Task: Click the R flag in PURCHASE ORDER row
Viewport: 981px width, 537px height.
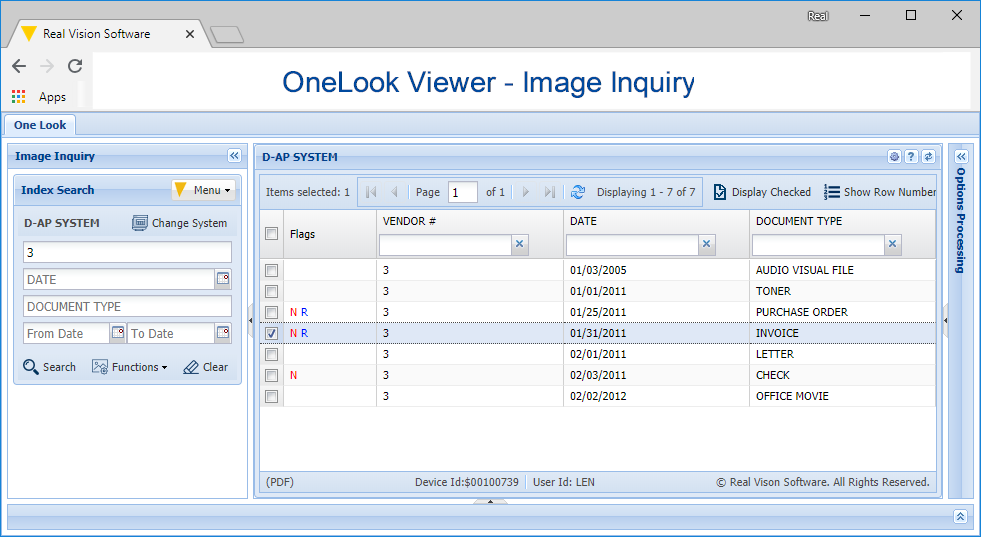Action: 304,312
